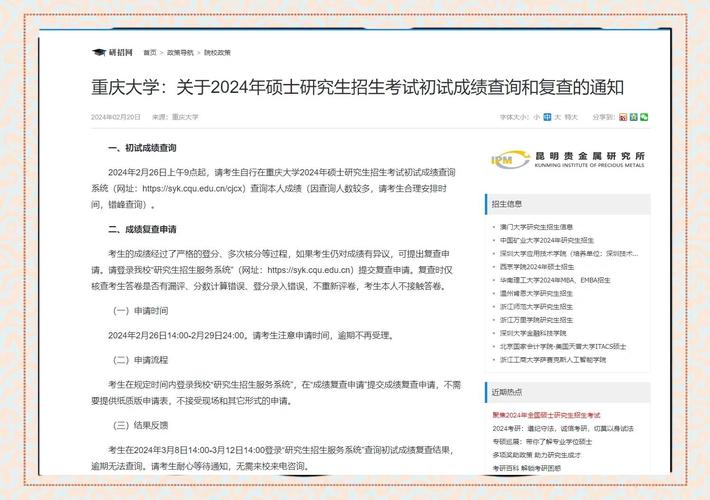This screenshot has height=500, width=710.
Task: Open red 聚焦2024年全国硕士研究生招生考试 link
Action: (x=546, y=415)
